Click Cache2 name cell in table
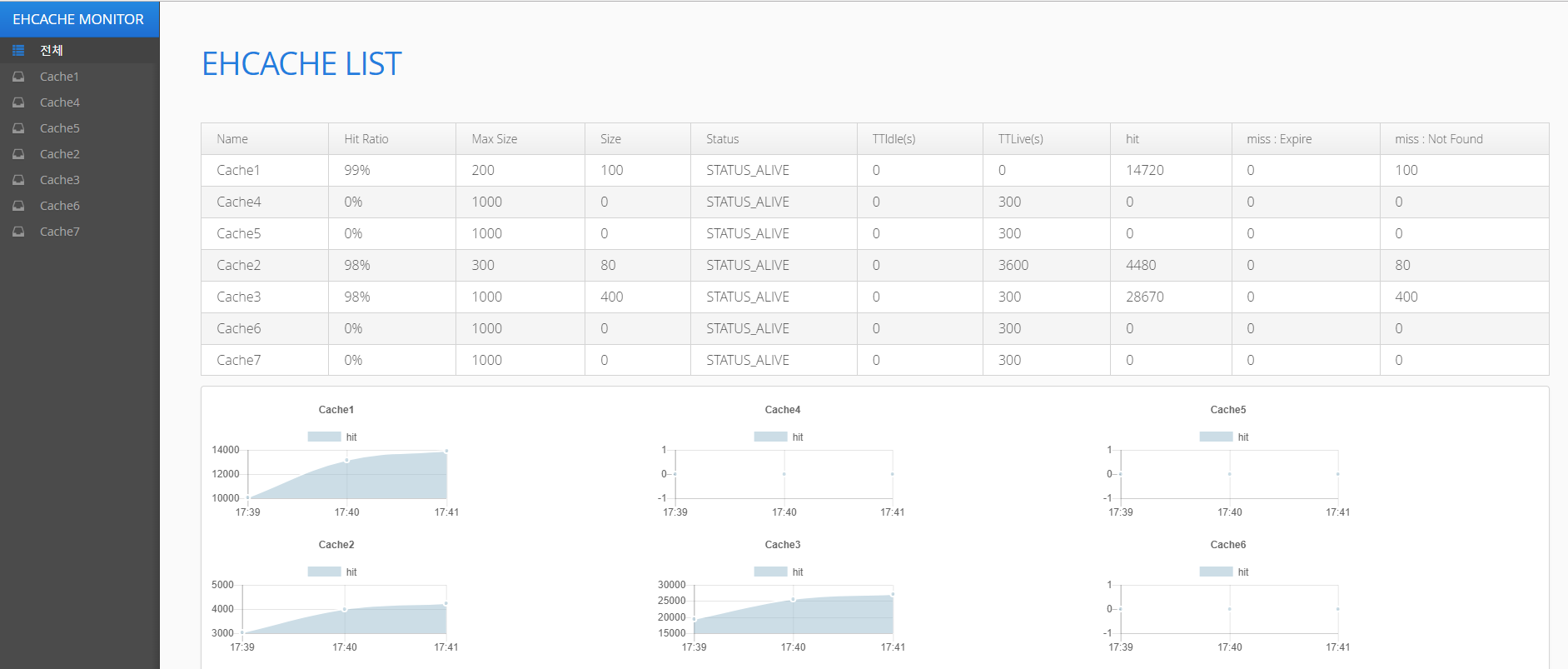The height and width of the screenshot is (669, 1568). [x=265, y=265]
